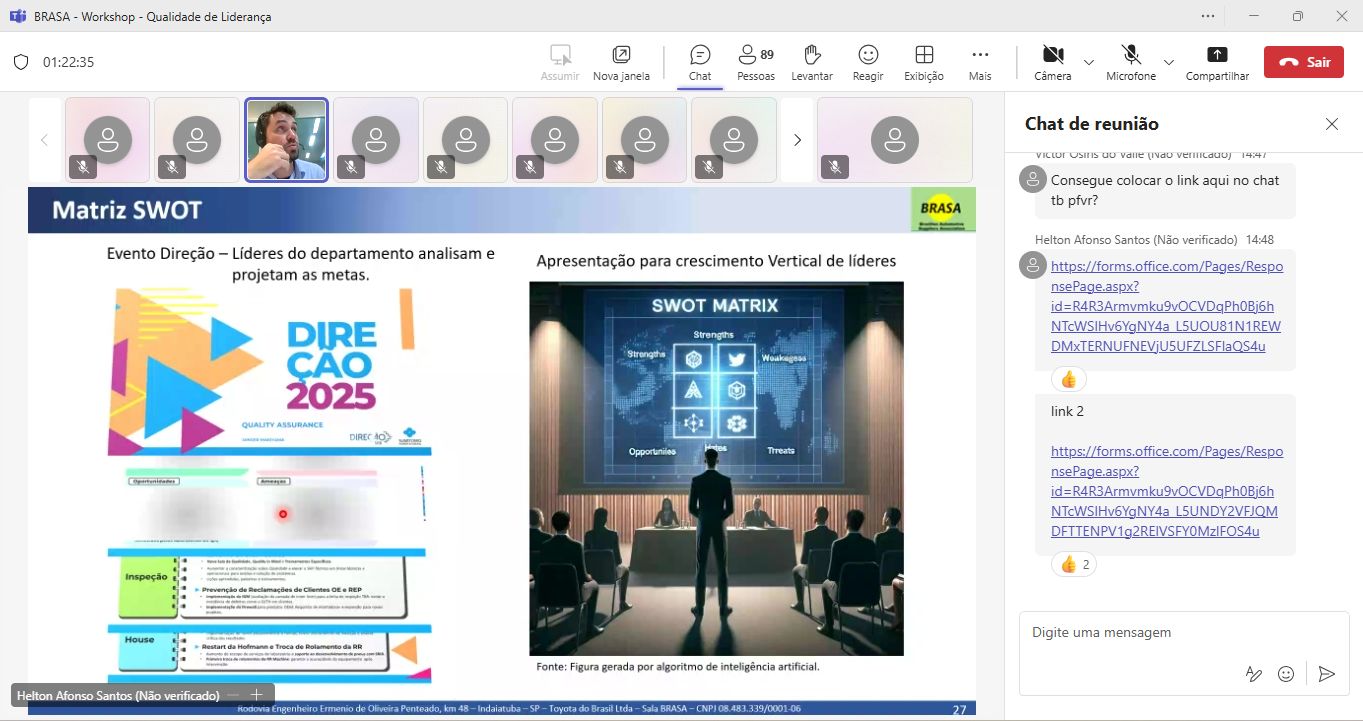Send the chat message arrow

(1326, 674)
